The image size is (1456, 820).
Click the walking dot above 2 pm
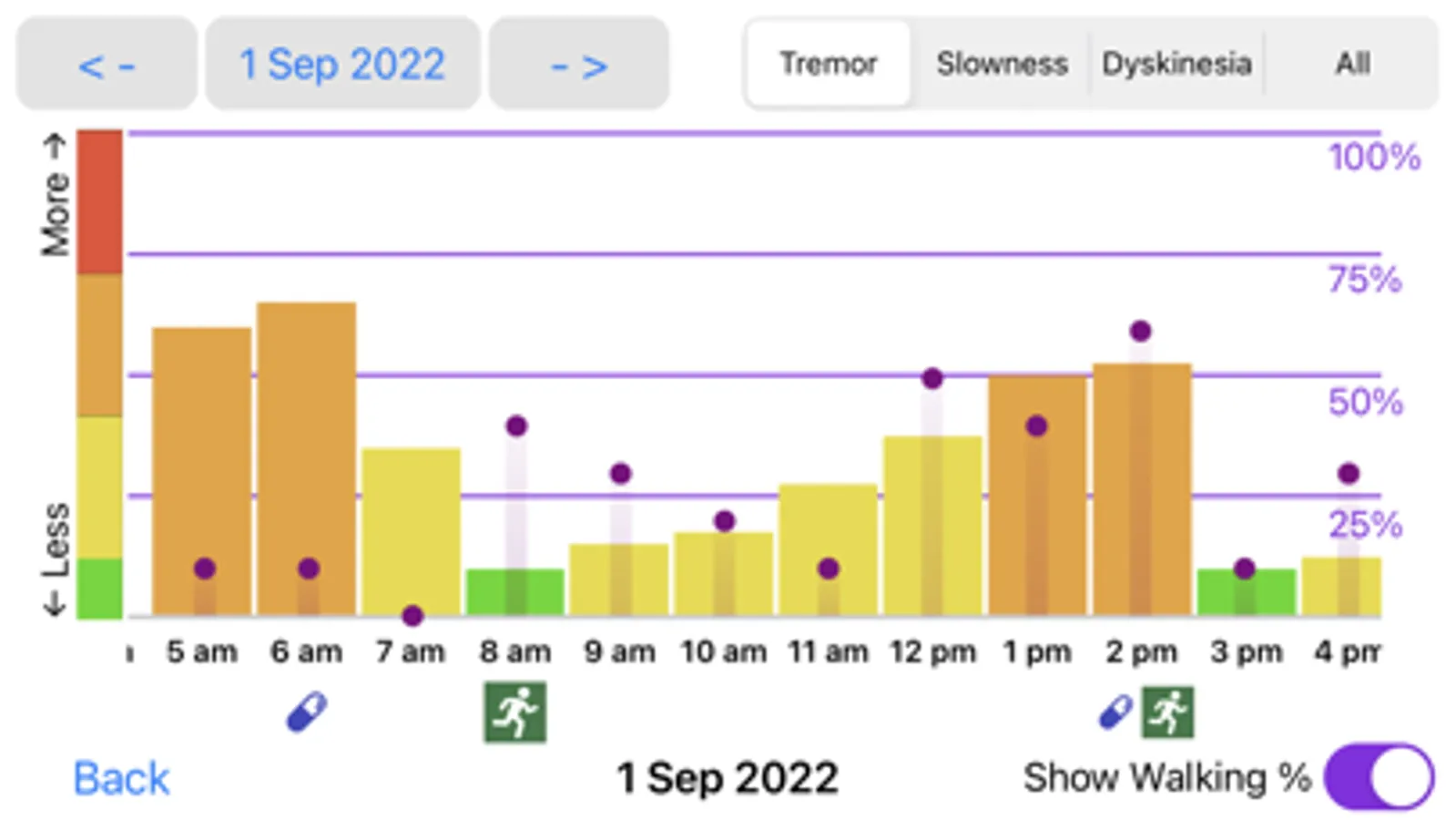(1140, 331)
